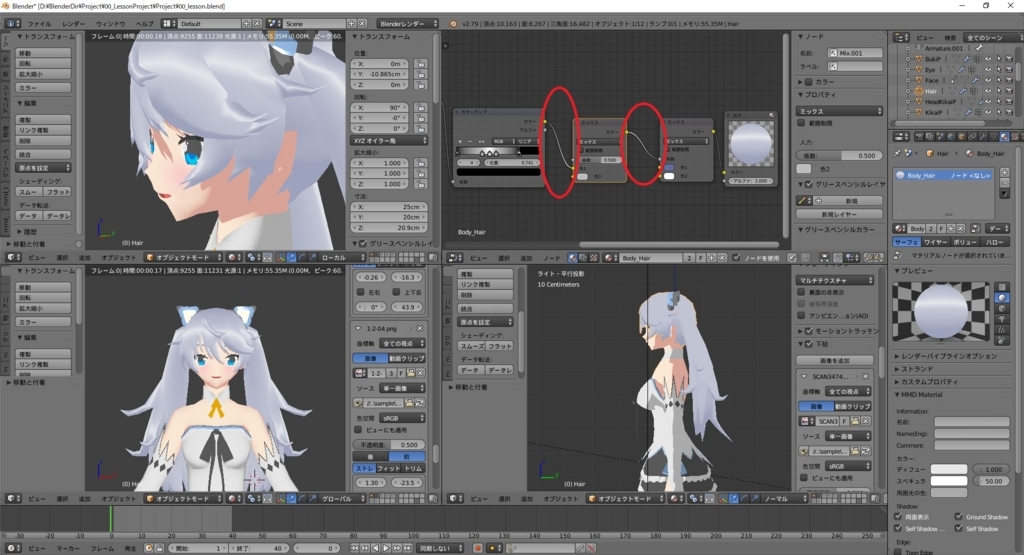Click the play animation button in timeline
Image resolution: width=1024 pixels, height=555 pixels.
(x=386, y=548)
